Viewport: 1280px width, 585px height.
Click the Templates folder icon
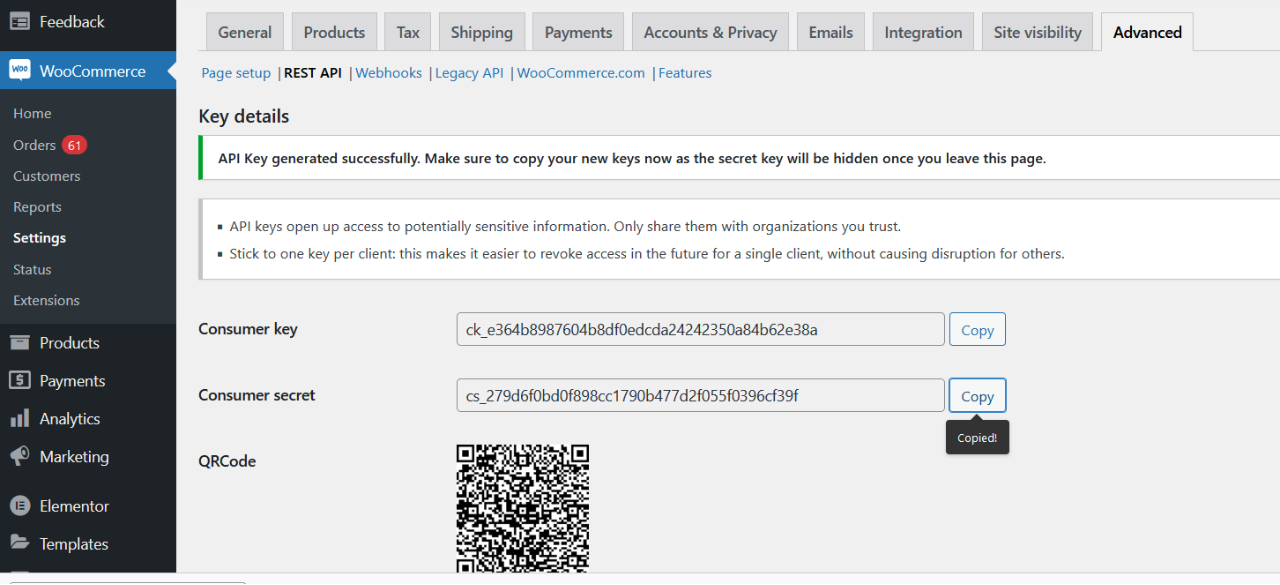(x=20, y=544)
